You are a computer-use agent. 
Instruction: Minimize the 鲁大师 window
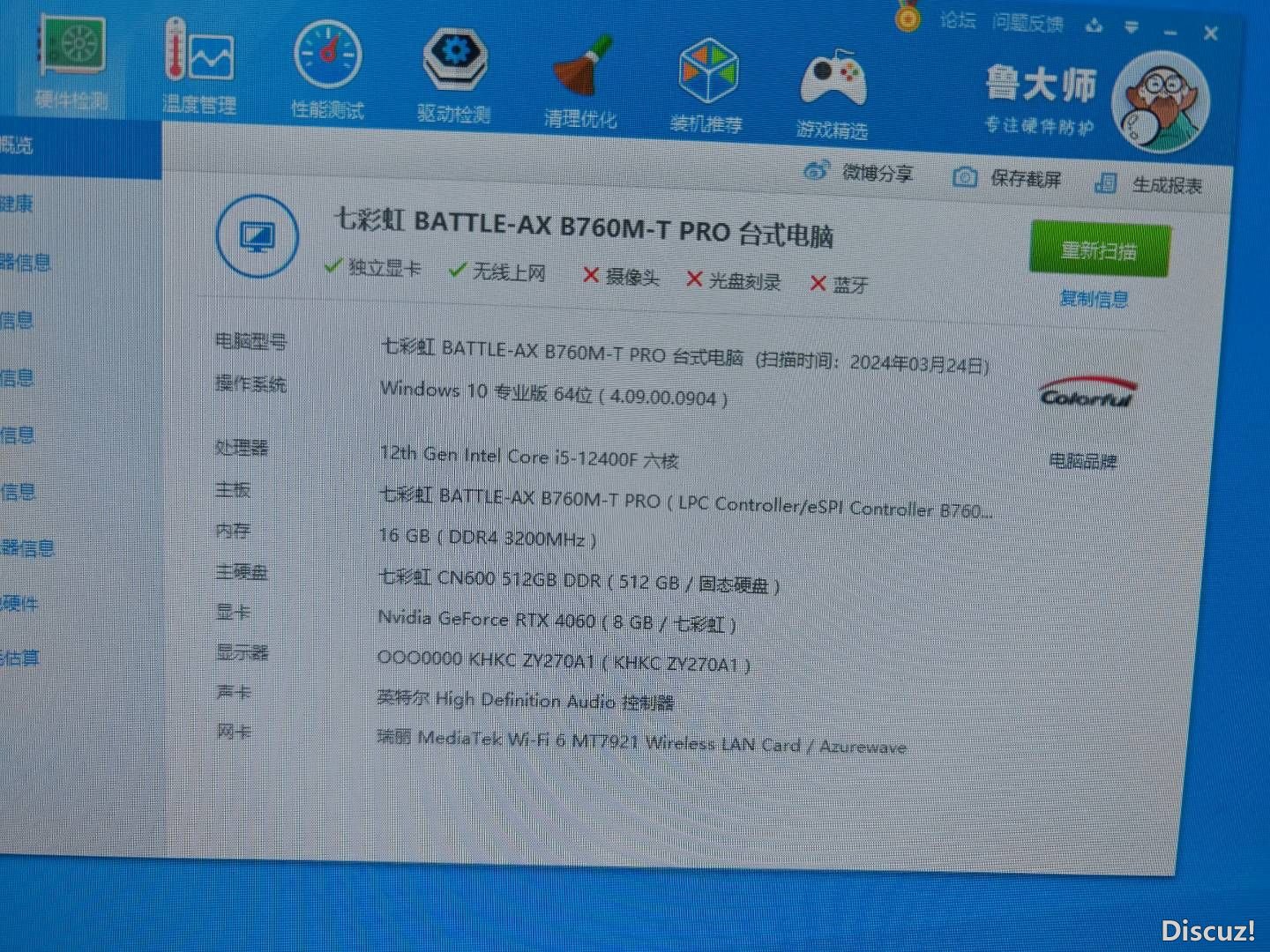[1170, 32]
